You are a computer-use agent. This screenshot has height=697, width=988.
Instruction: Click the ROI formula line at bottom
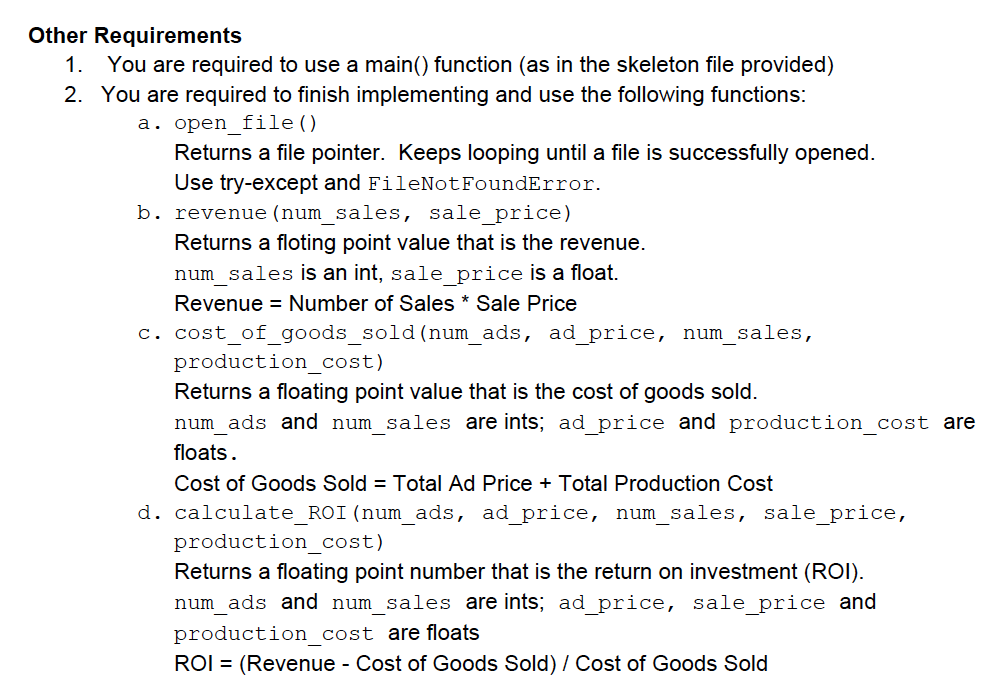[471, 663]
